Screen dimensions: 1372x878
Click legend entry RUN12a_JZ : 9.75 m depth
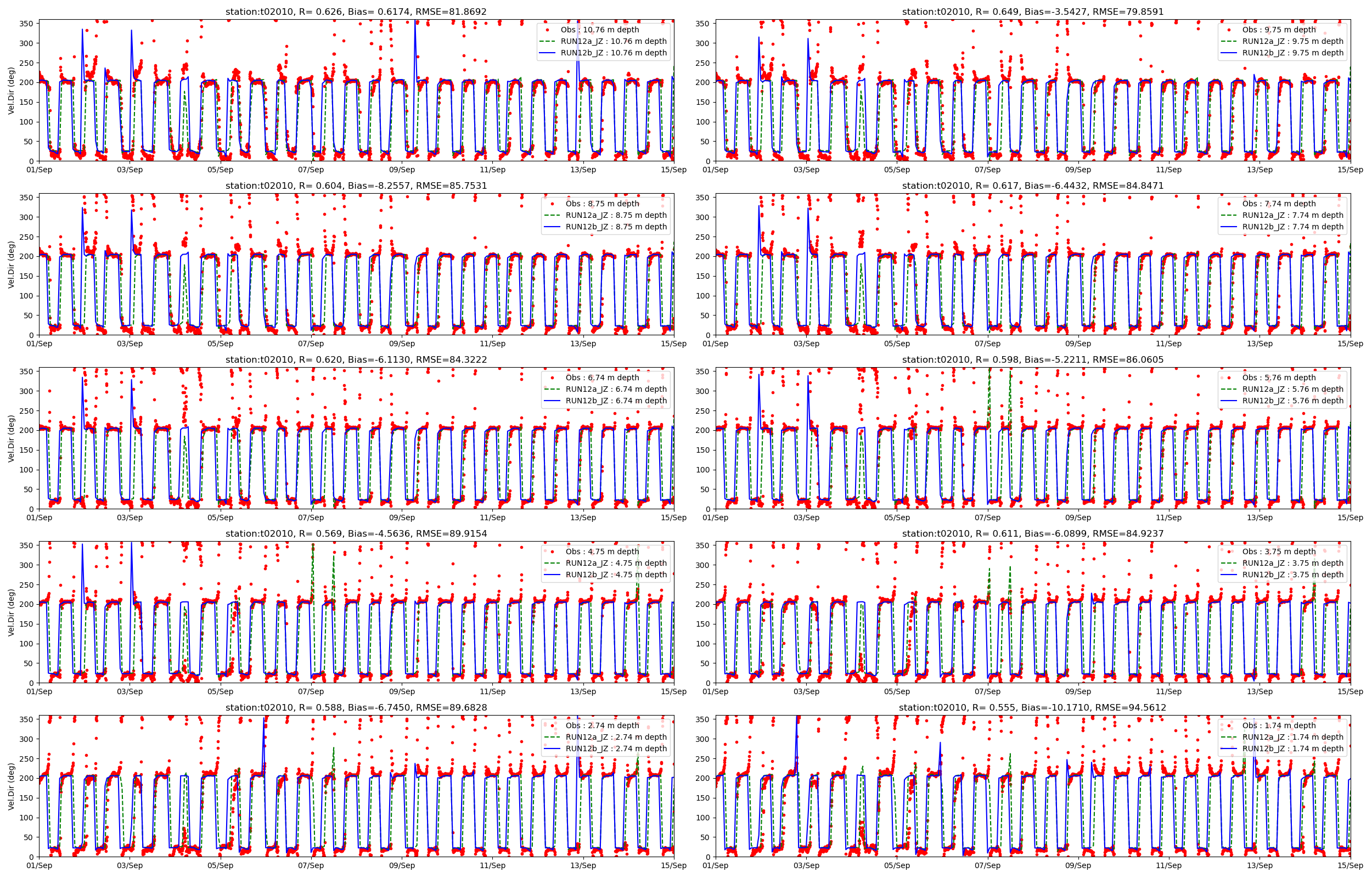click(x=1293, y=41)
